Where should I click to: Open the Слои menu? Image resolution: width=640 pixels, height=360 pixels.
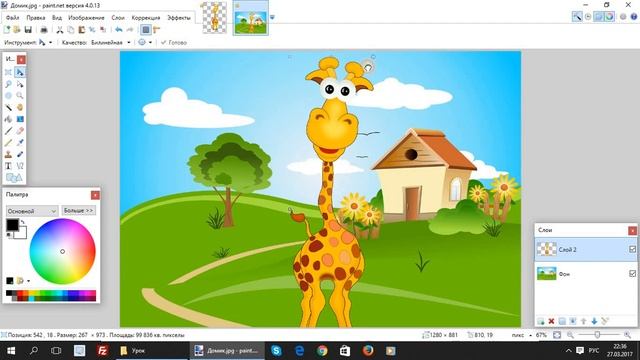coord(118,18)
